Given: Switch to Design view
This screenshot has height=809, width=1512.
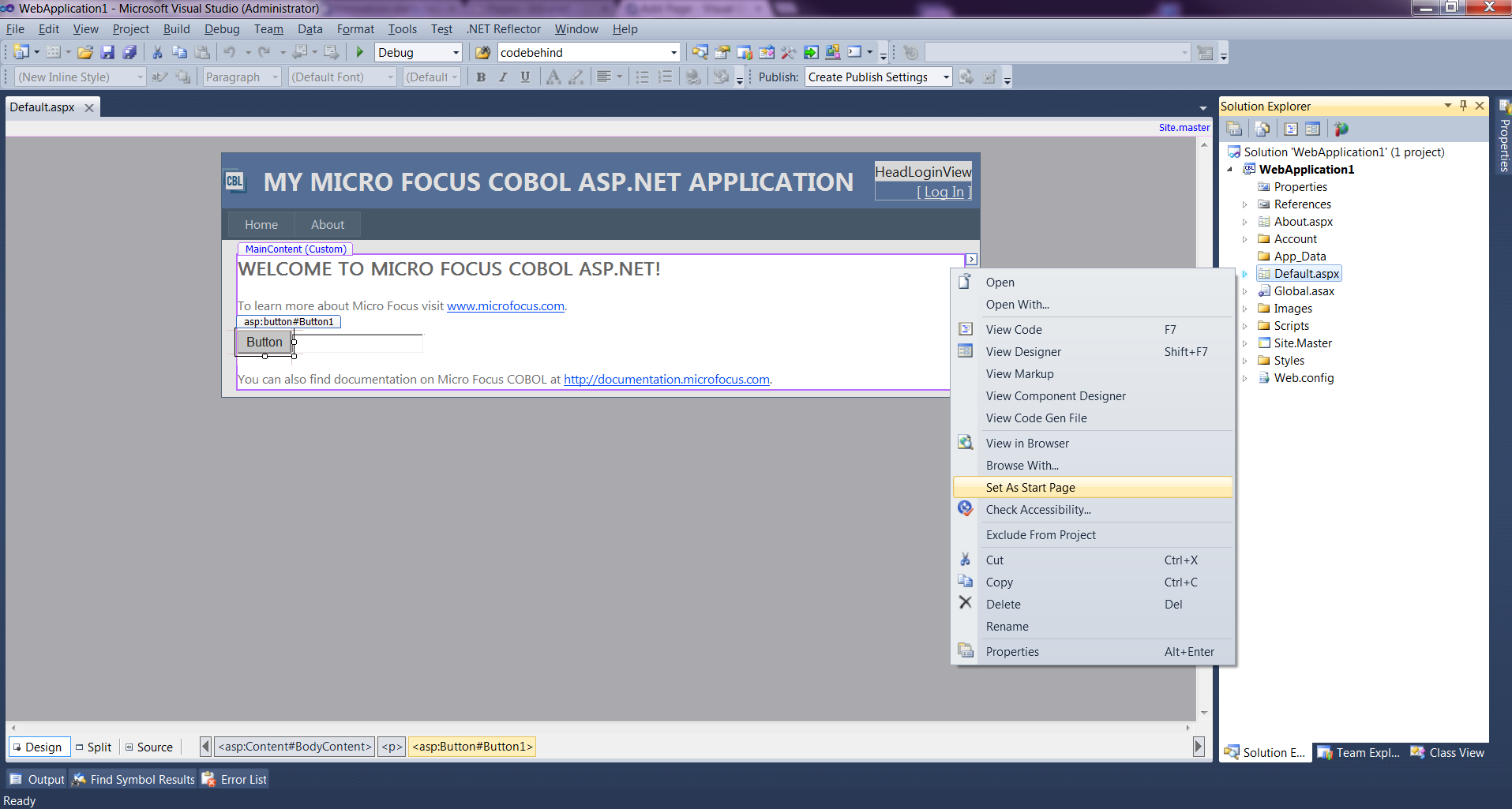Looking at the screenshot, I should click(38, 747).
